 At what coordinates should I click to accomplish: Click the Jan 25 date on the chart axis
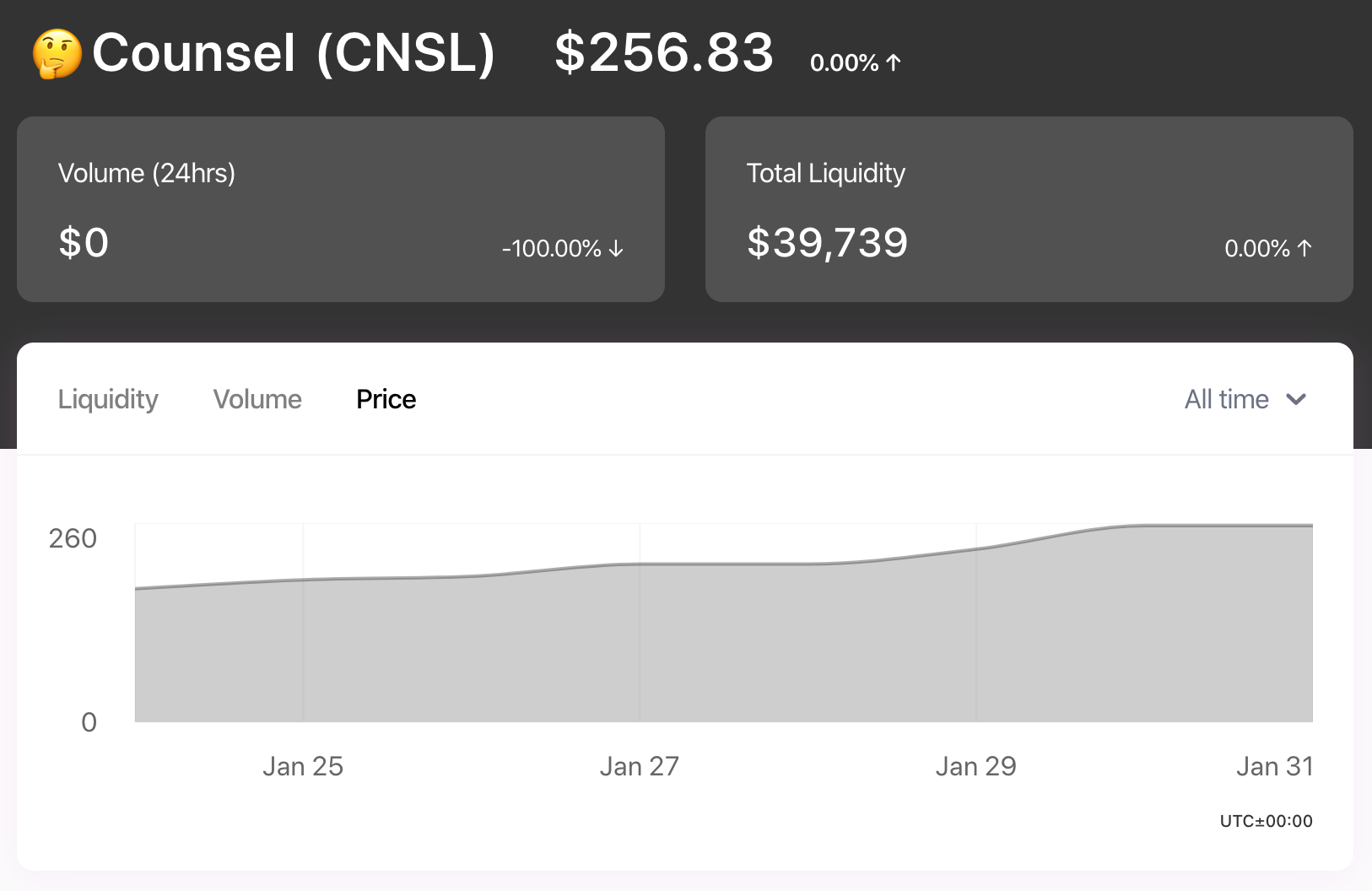tap(303, 766)
